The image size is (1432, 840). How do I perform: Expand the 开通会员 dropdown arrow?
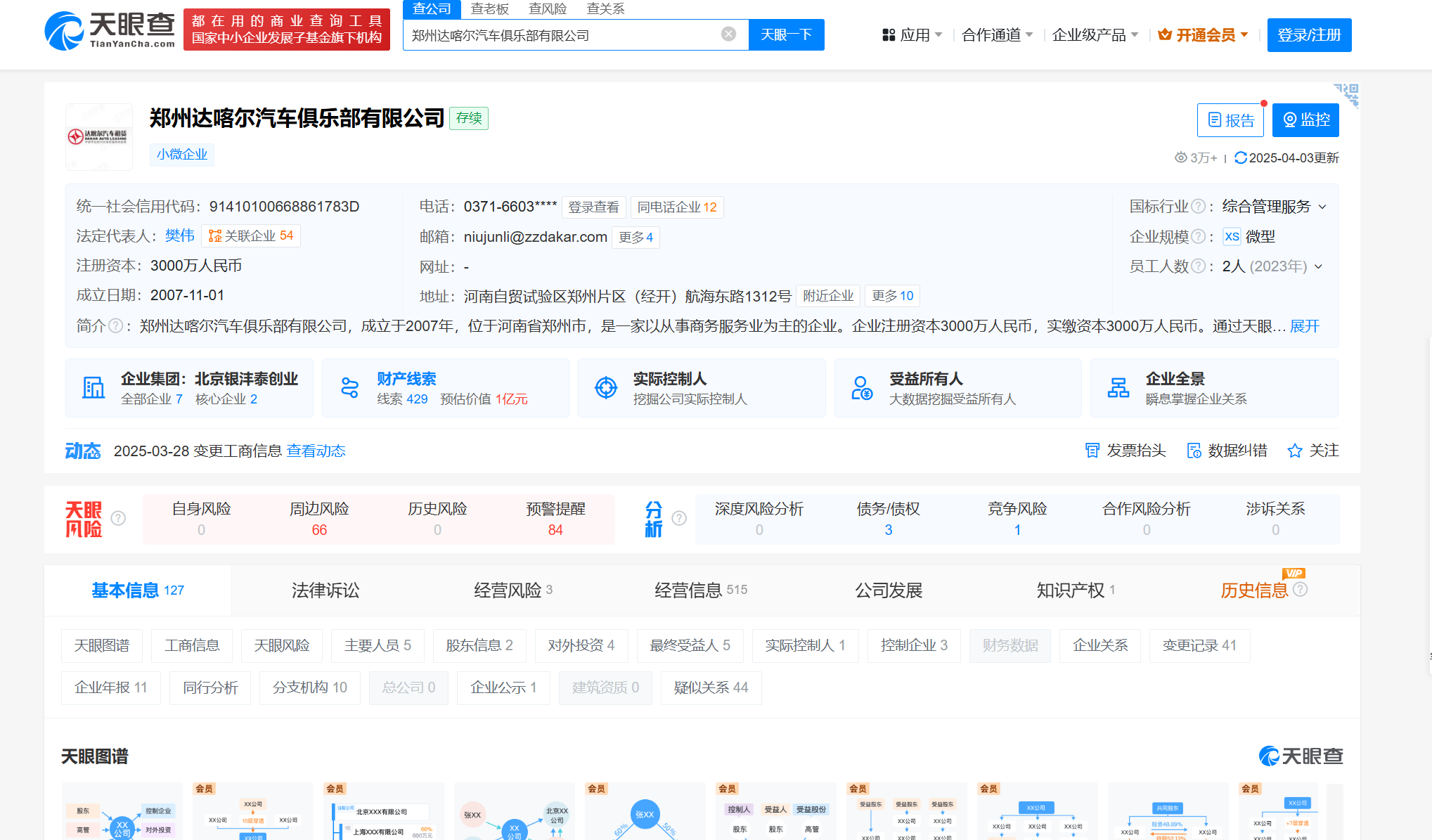pos(1244,35)
